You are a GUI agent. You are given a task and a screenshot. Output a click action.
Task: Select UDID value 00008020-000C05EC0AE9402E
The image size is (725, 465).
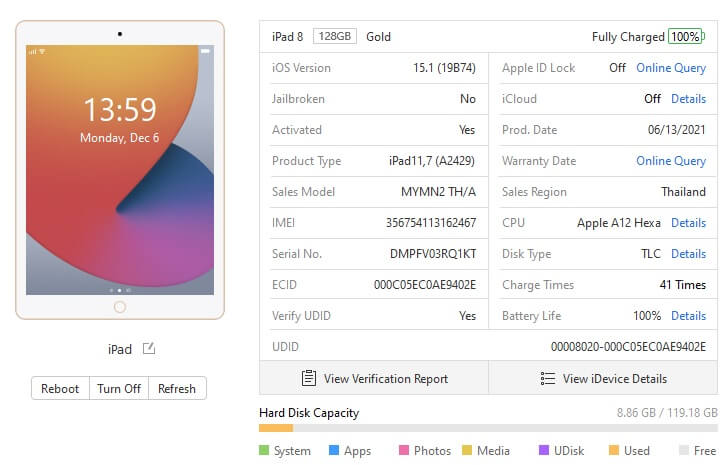pos(628,347)
